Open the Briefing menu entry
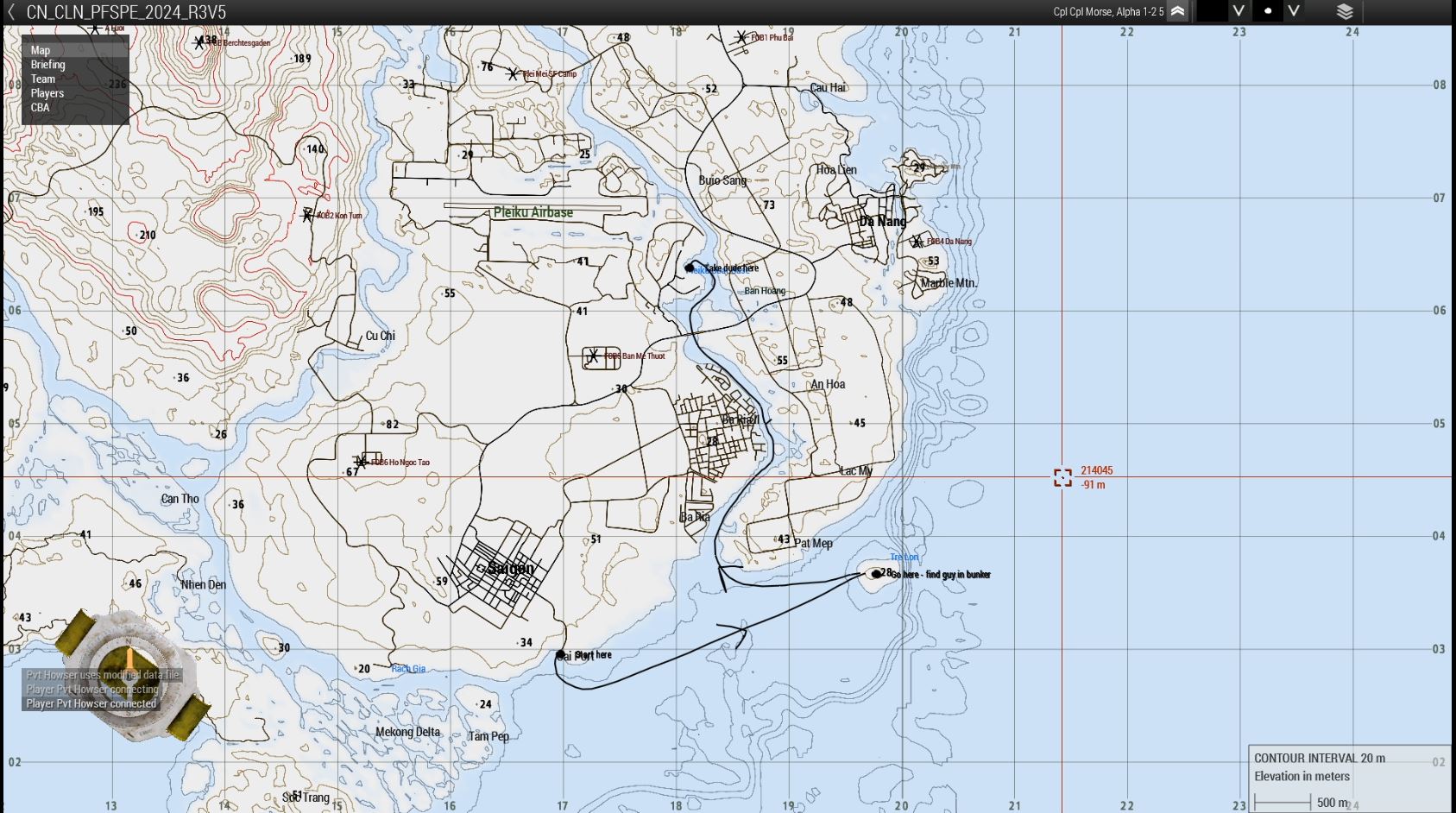This screenshot has width=1456, height=813. (x=47, y=65)
